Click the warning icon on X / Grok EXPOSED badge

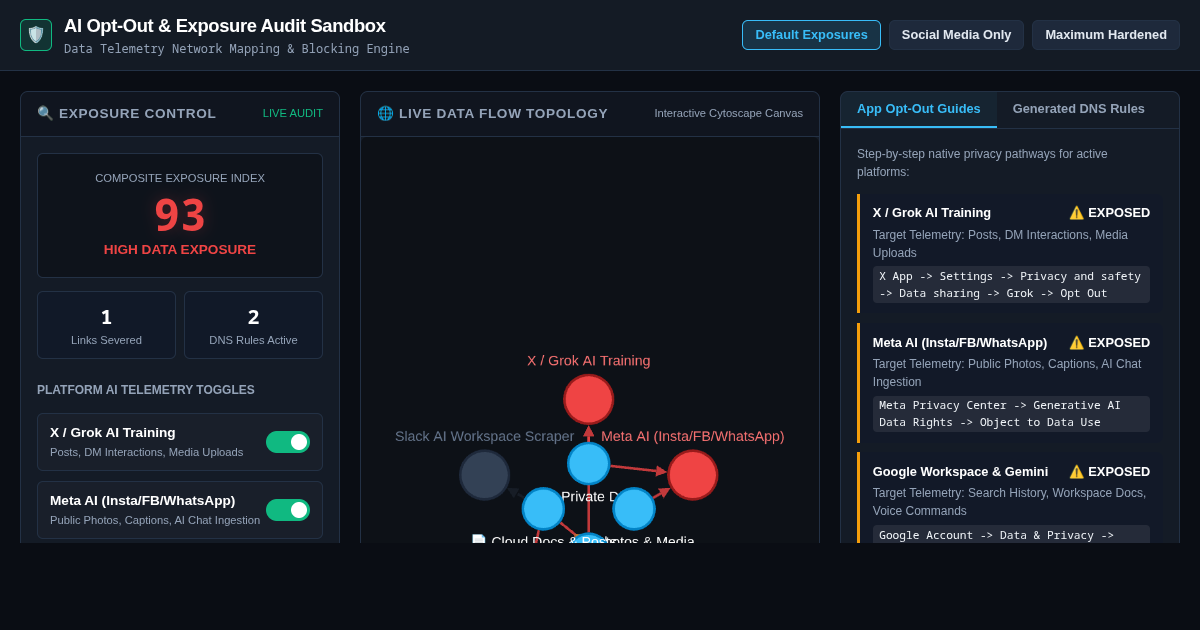1076,212
